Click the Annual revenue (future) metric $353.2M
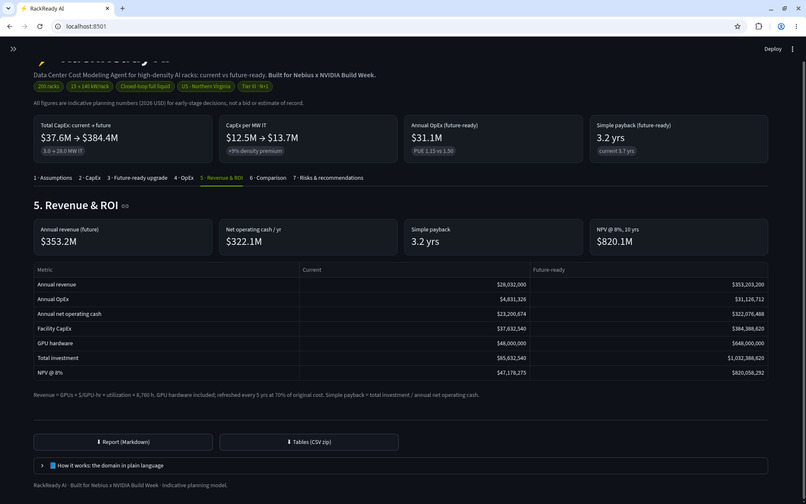The height and width of the screenshot is (504, 806). click(123, 237)
